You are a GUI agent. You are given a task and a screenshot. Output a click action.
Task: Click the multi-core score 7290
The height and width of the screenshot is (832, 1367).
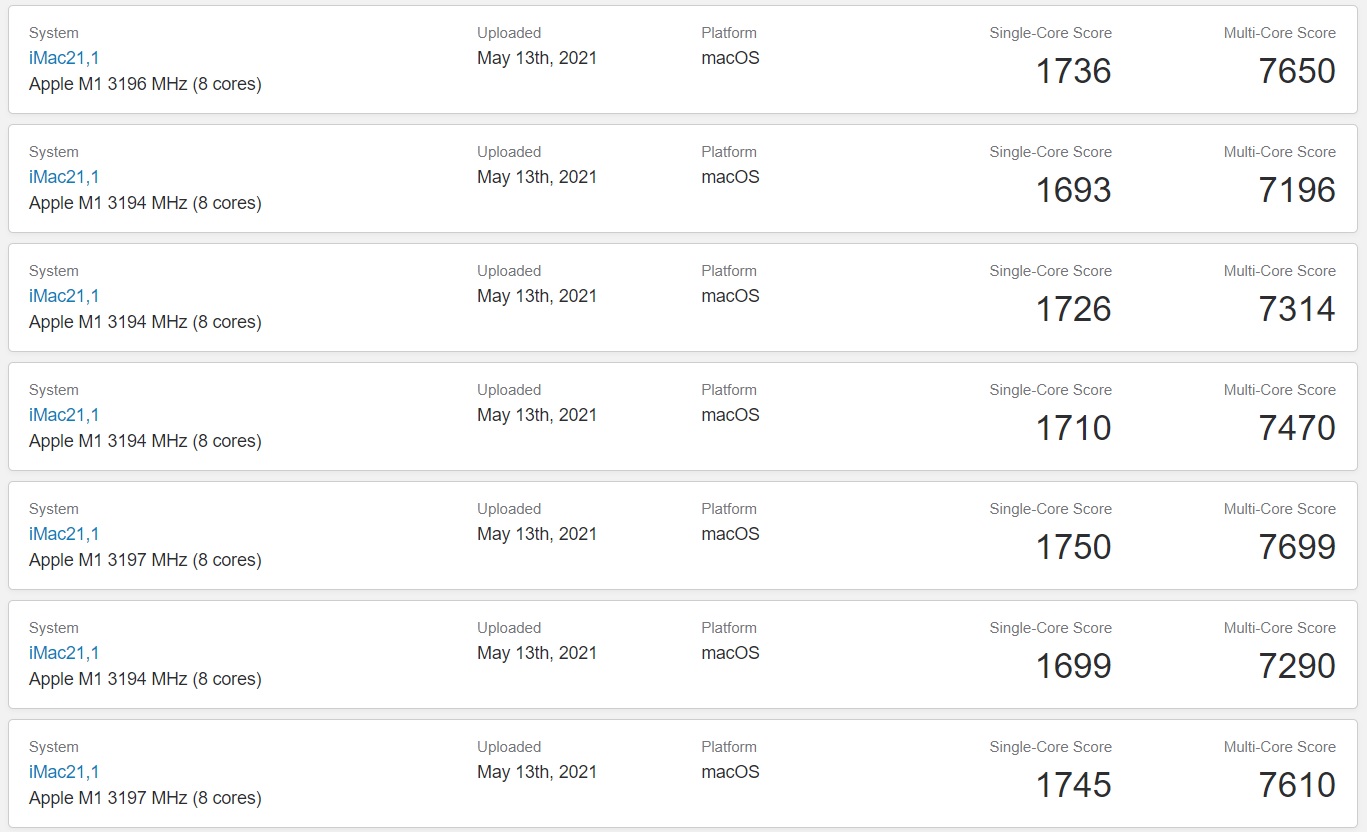[x=1297, y=666]
